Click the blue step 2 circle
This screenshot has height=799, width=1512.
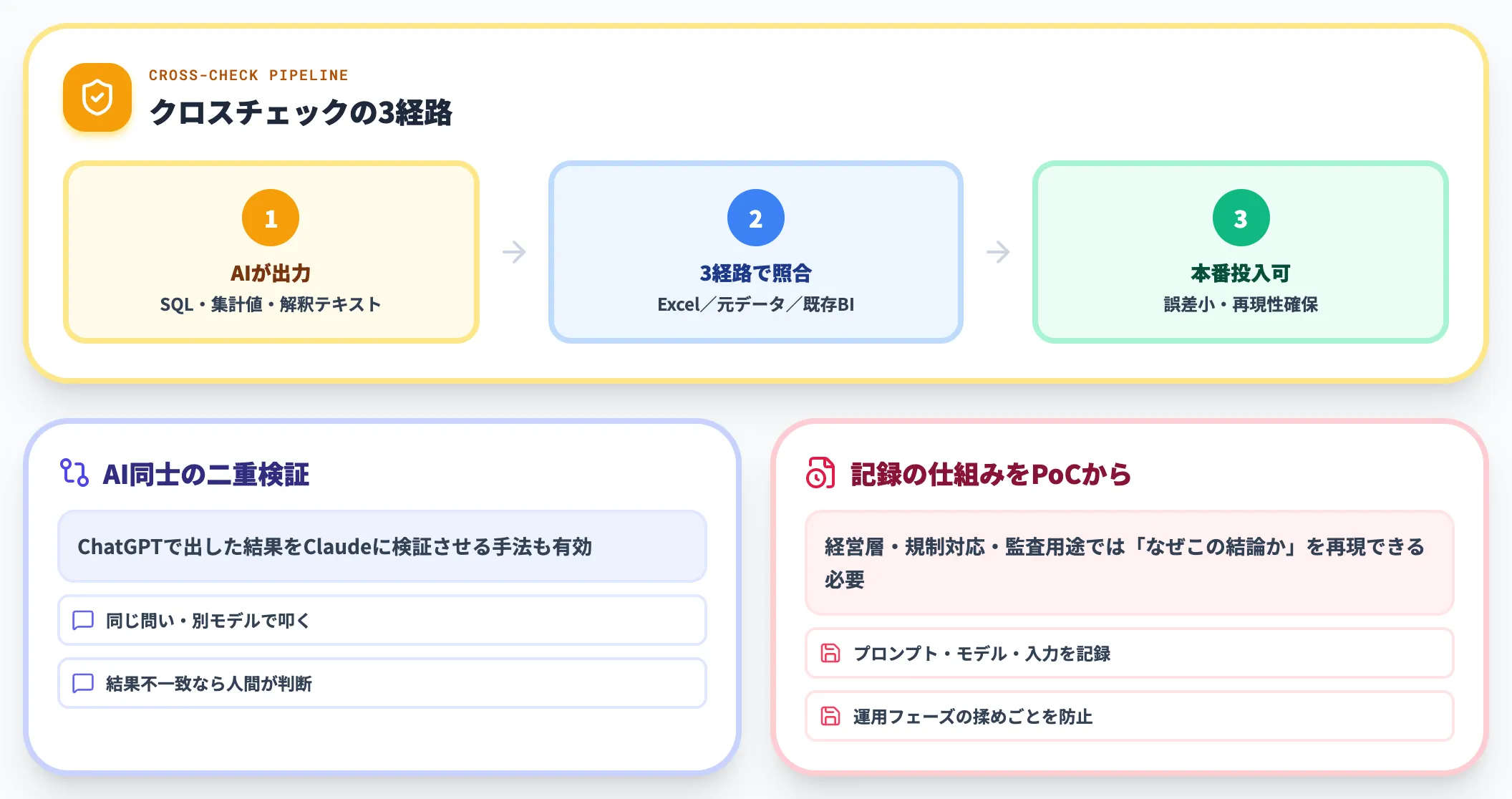756,218
